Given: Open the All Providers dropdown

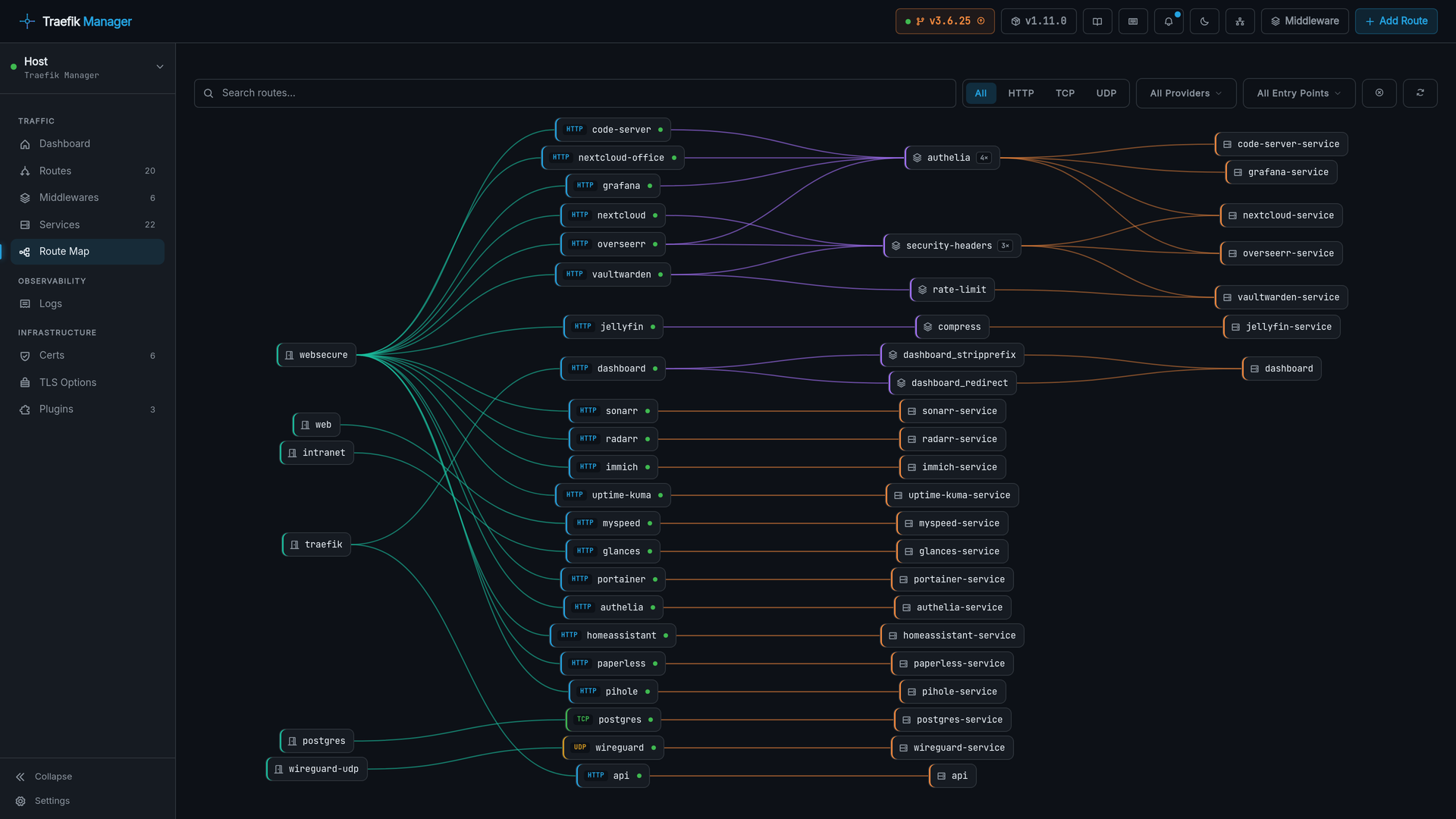Looking at the screenshot, I should point(1186,93).
